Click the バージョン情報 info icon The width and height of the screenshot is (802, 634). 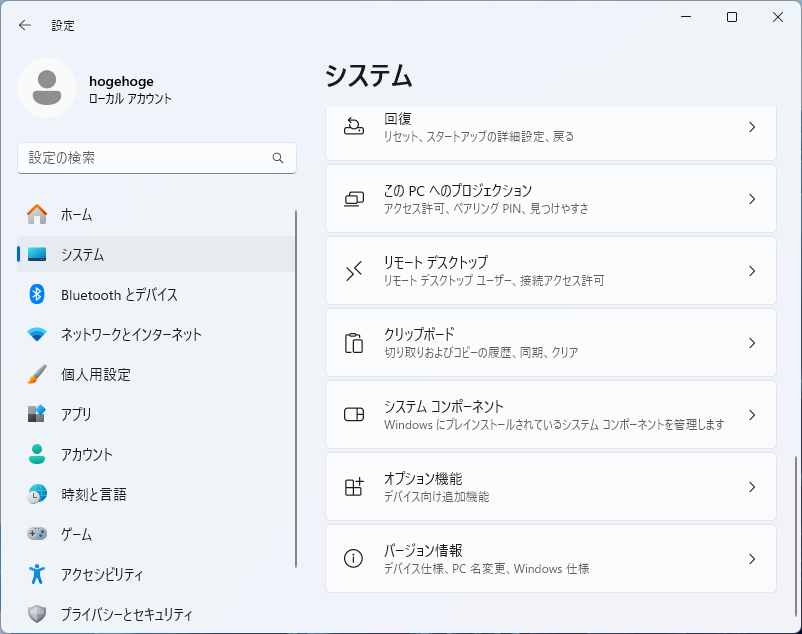354,559
